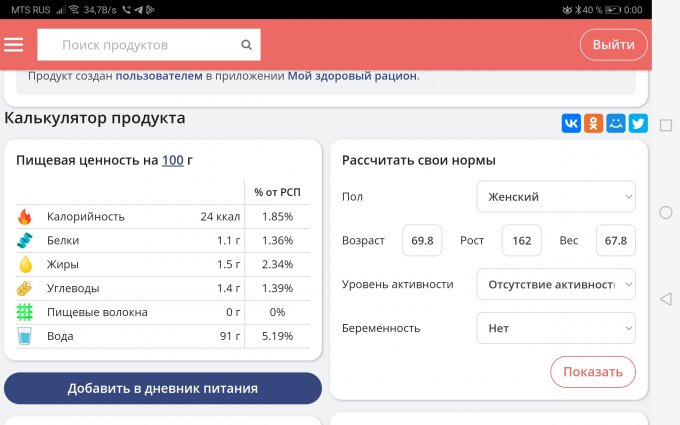Share via VK icon
680x425 pixels.
pyautogui.click(x=571, y=123)
